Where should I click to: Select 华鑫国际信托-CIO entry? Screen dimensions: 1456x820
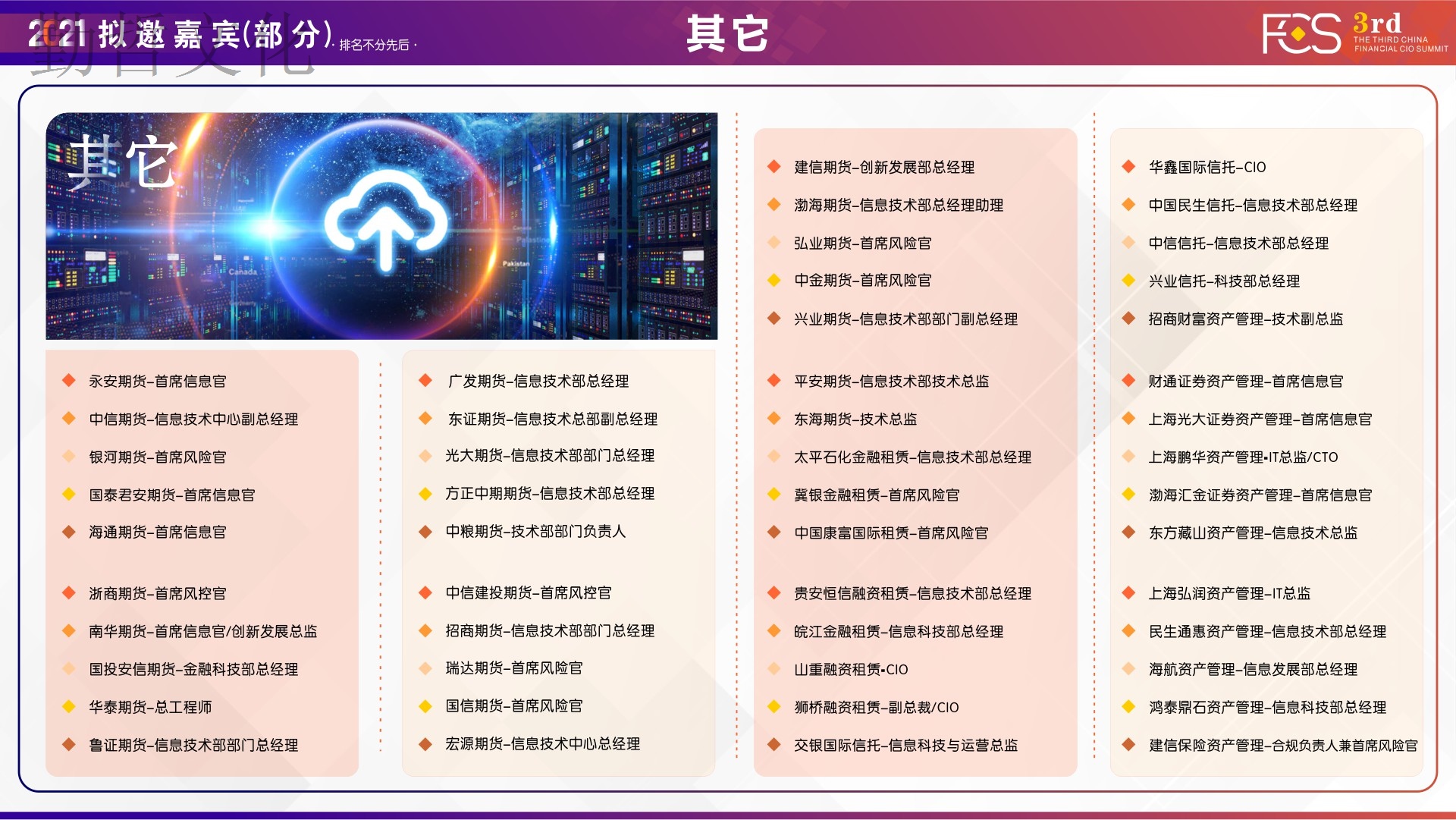coord(1207,167)
